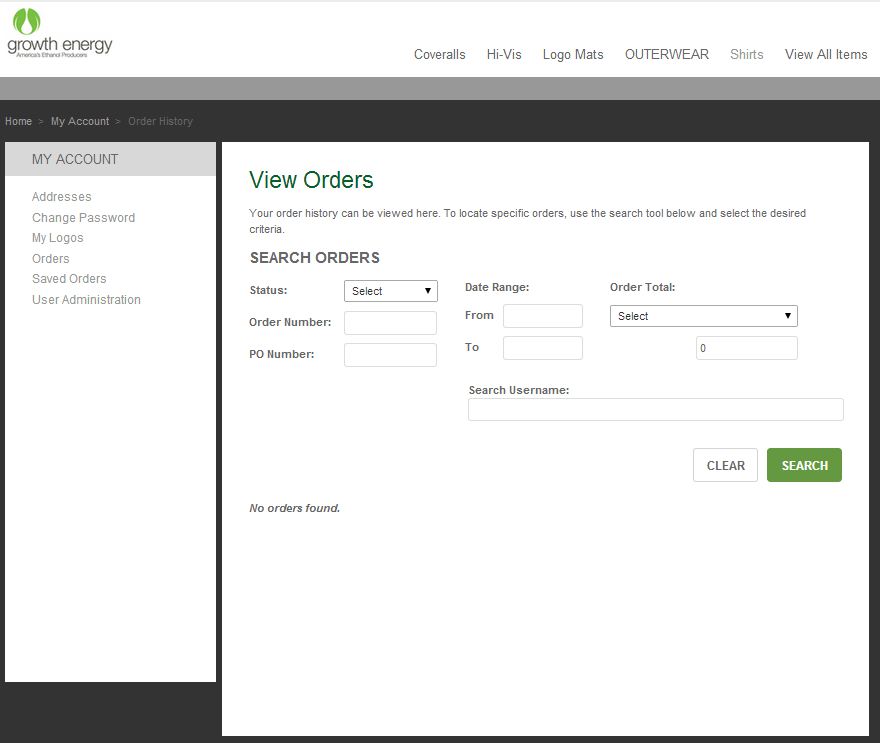
Task: Open Saved Orders in sidebar
Action: tap(69, 279)
